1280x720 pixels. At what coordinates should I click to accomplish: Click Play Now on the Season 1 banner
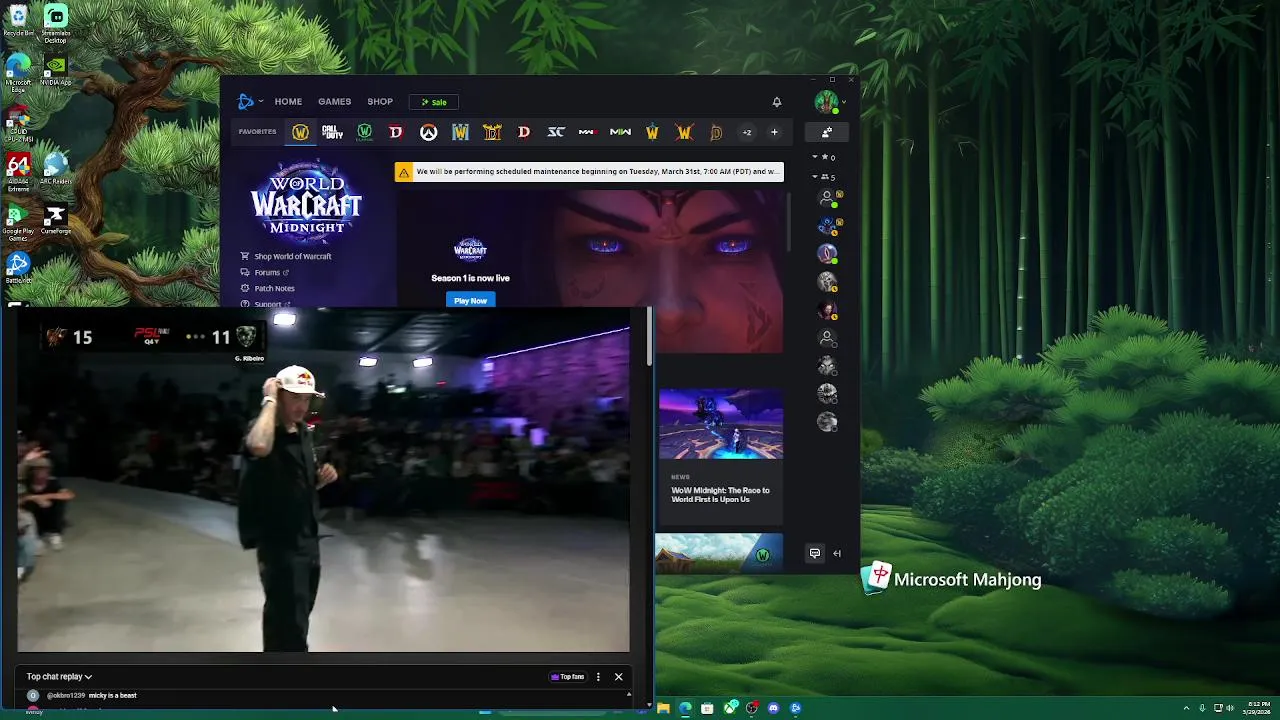[x=470, y=300]
